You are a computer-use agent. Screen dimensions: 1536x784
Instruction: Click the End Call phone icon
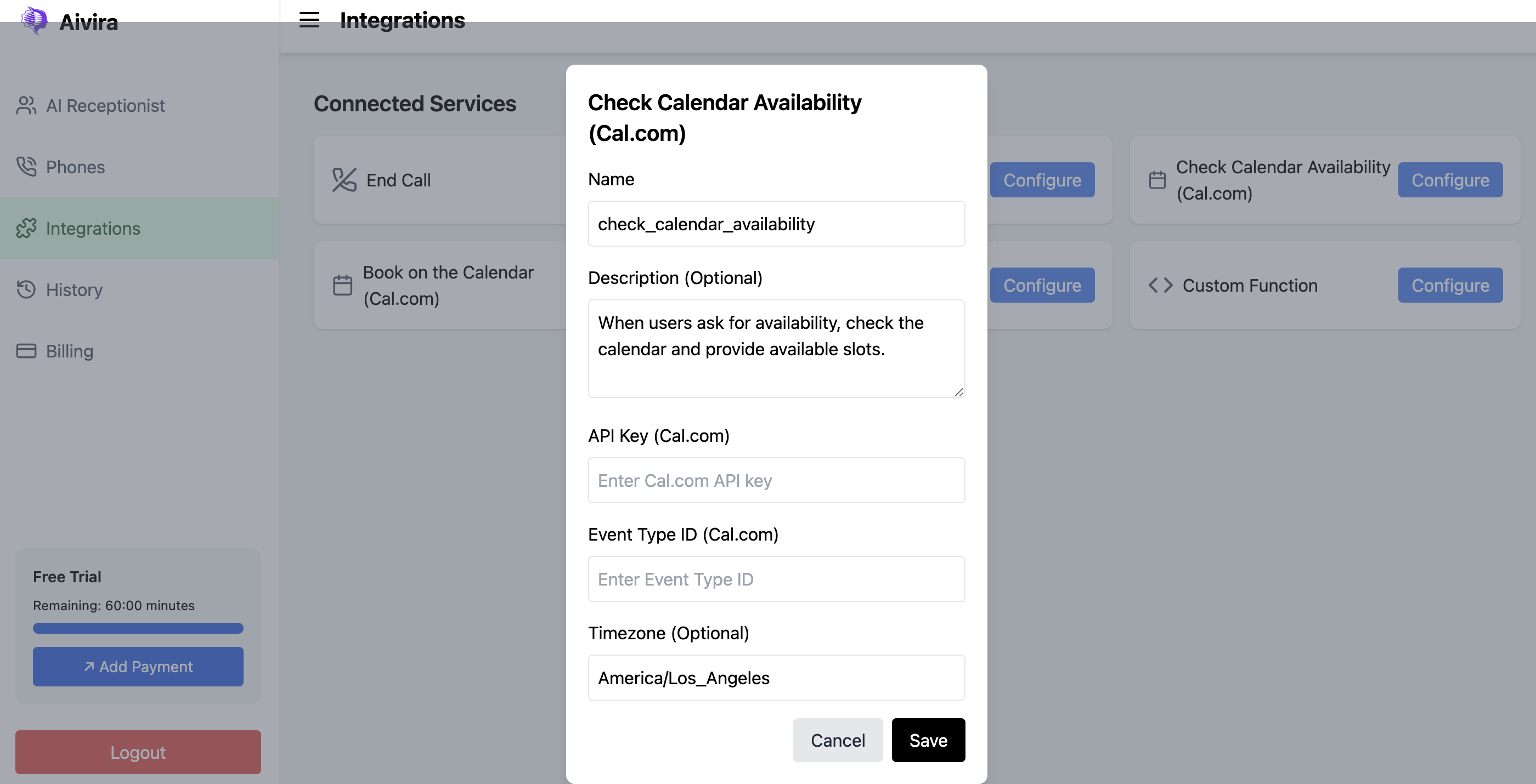(344, 180)
